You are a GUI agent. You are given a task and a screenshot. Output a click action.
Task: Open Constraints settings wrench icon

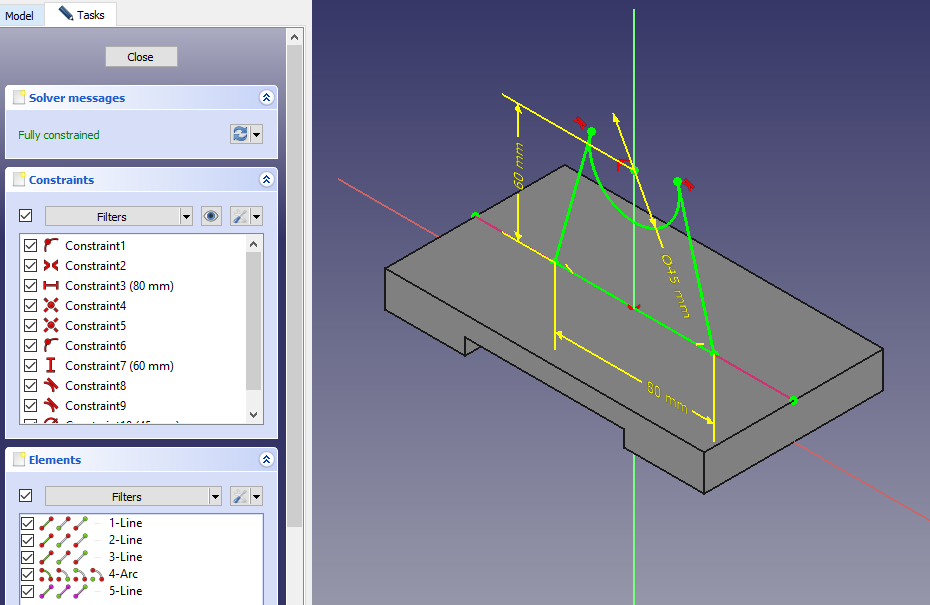[240, 216]
